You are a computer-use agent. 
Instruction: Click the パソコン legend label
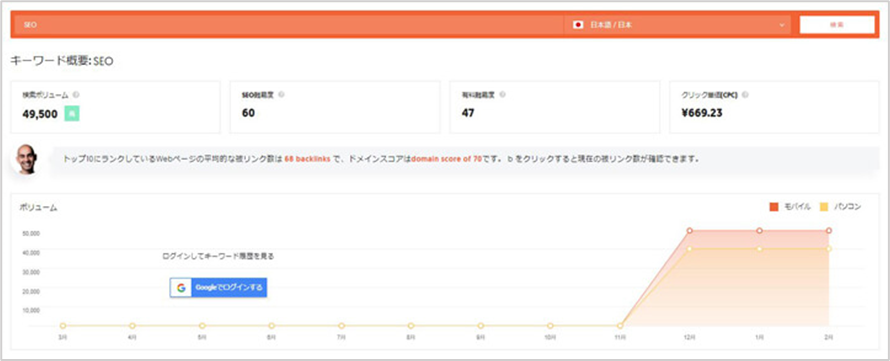click(x=847, y=207)
